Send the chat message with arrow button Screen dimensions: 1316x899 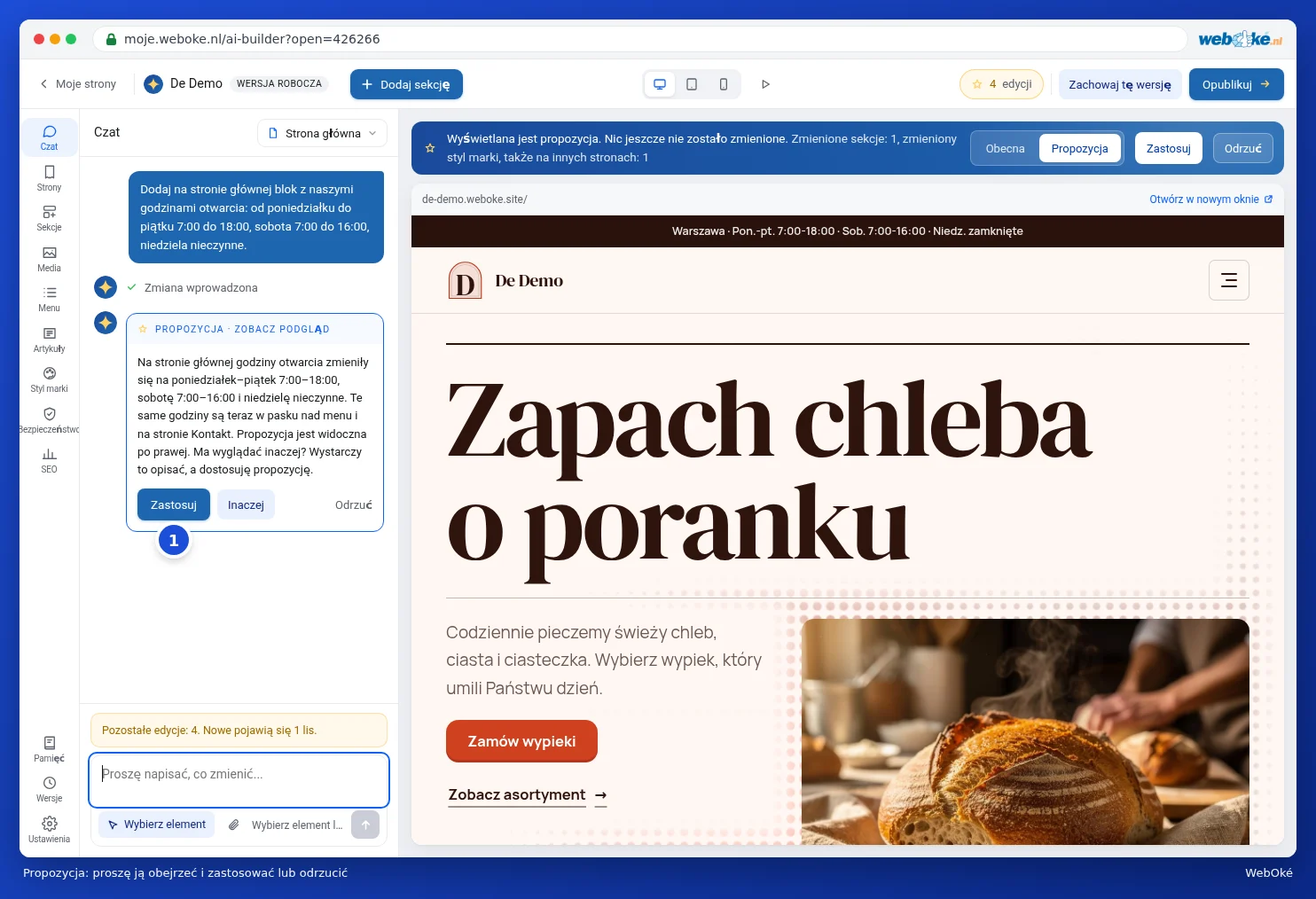pos(365,825)
